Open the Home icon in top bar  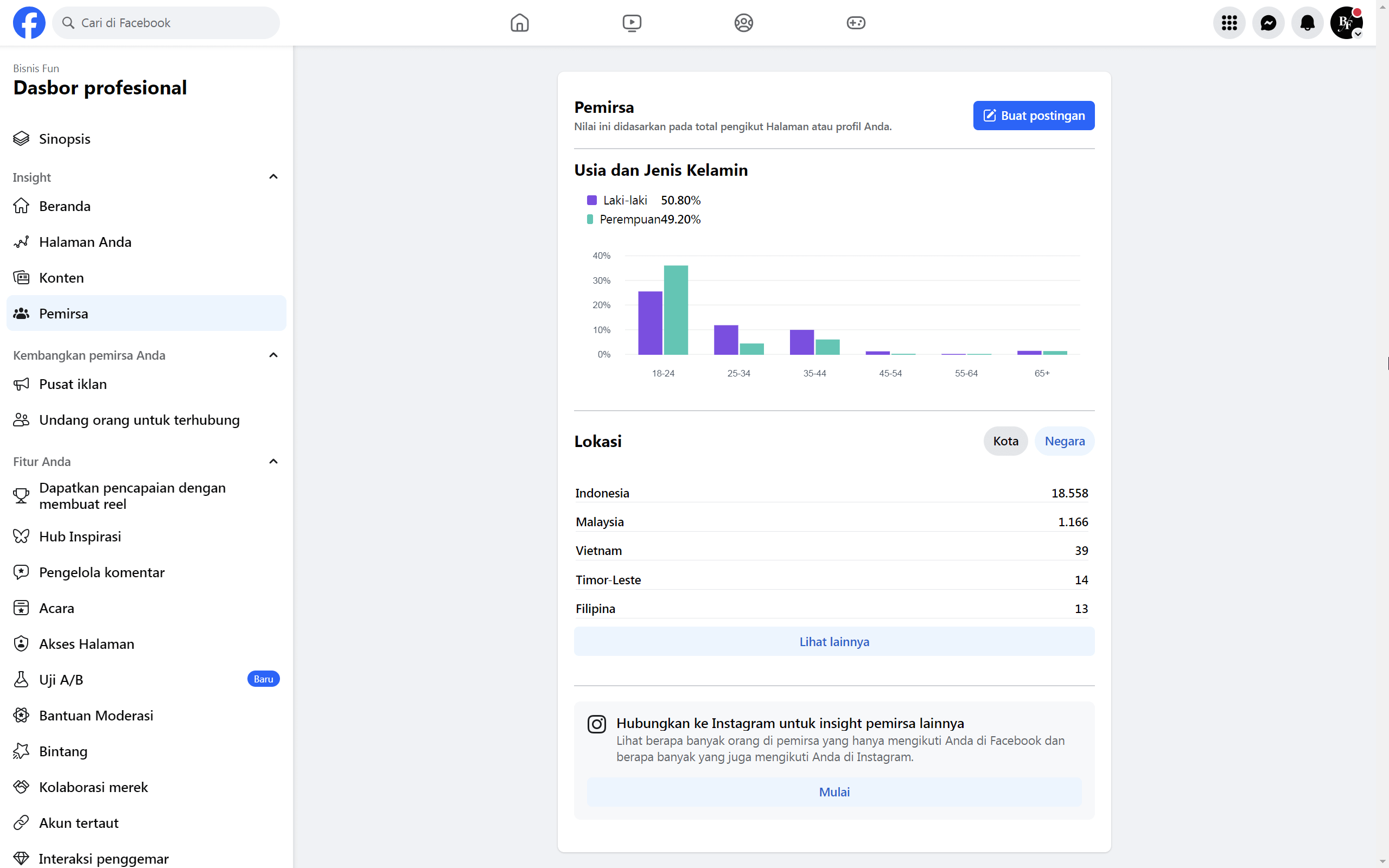click(x=519, y=23)
